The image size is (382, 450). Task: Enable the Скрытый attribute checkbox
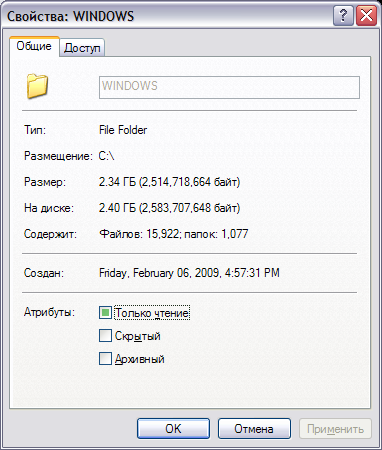coord(105,336)
